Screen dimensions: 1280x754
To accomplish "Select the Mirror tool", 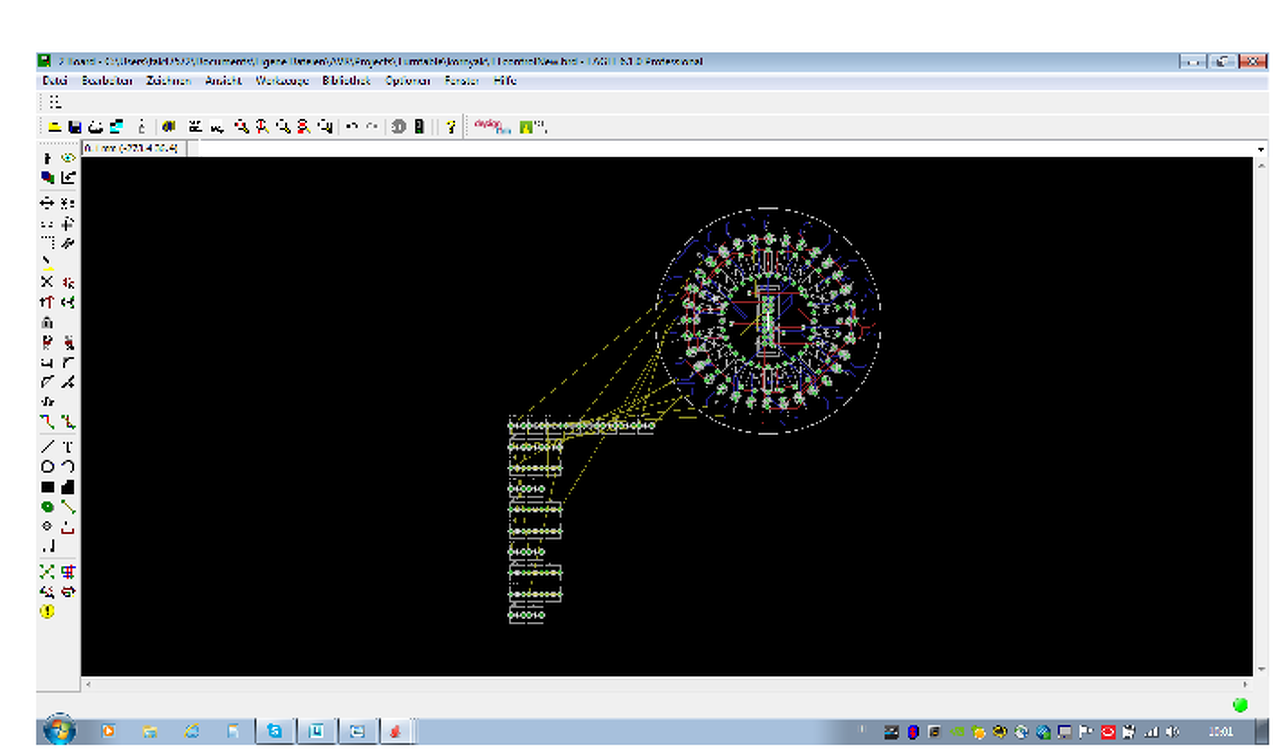I will (47, 224).
